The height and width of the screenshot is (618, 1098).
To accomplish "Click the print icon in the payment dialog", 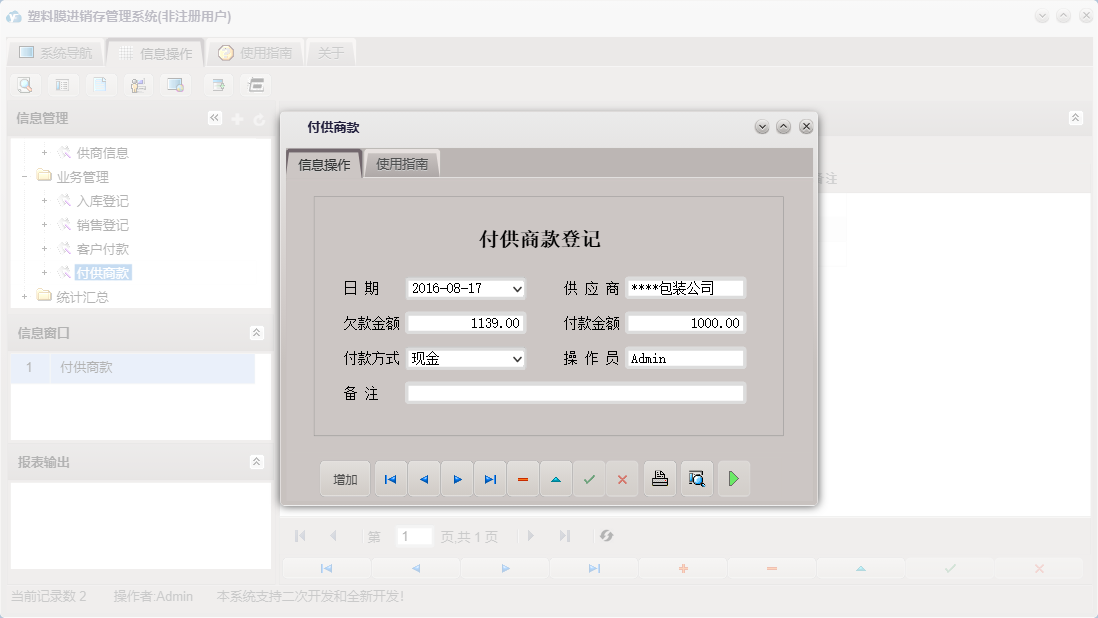I will [659, 478].
